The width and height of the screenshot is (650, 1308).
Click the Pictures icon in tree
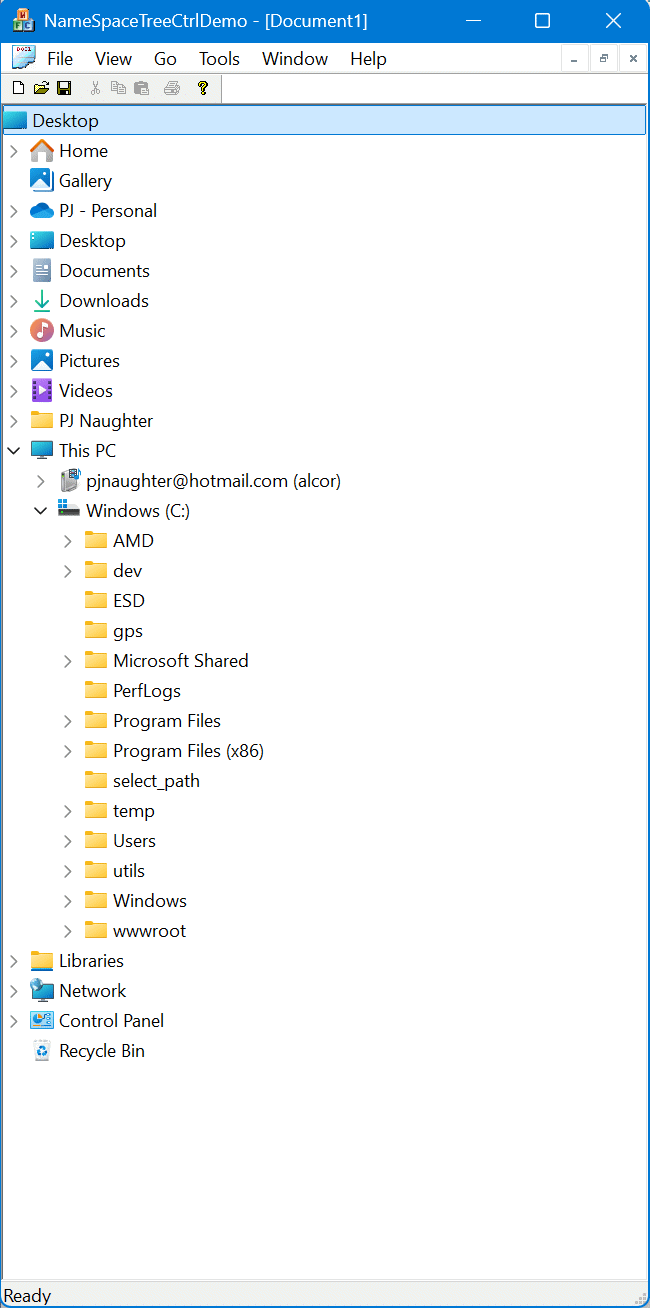tap(42, 361)
